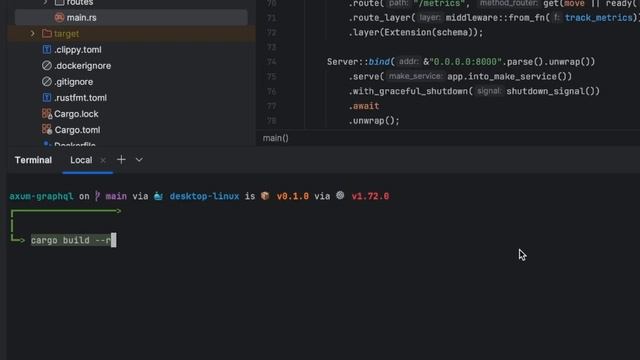Click .unwrap(); on line 78
The height and width of the screenshot is (360, 640).
(374, 120)
